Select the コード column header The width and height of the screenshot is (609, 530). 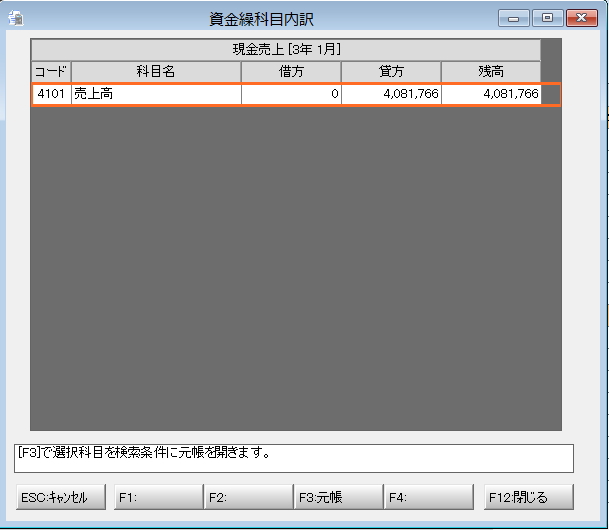pos(51,71)
